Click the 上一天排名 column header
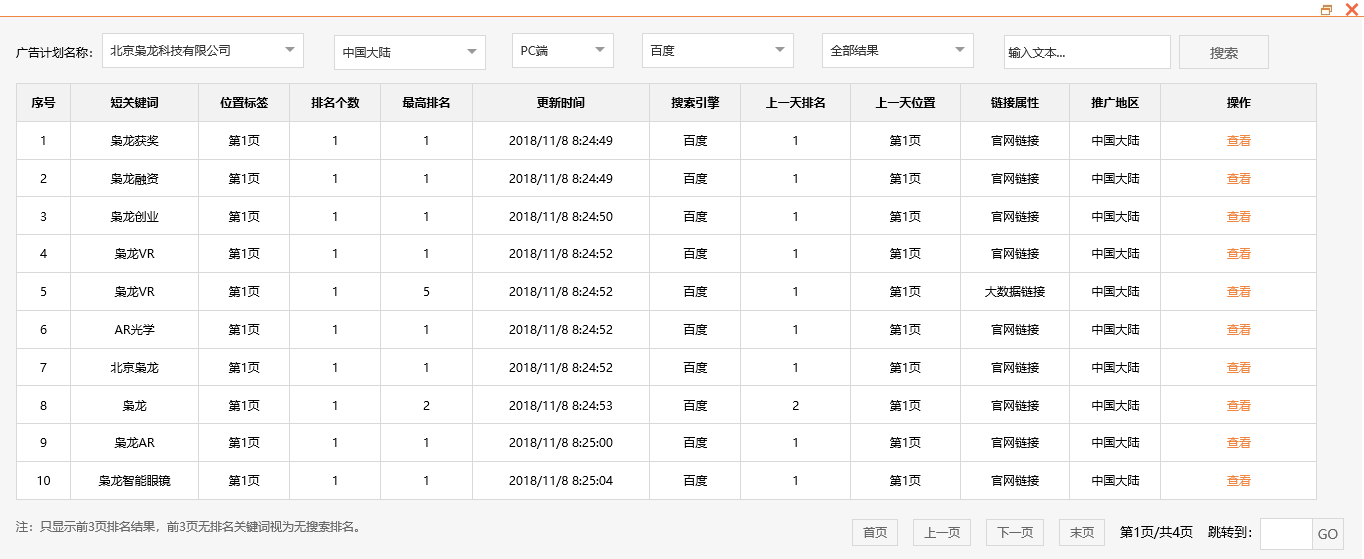 795,103
